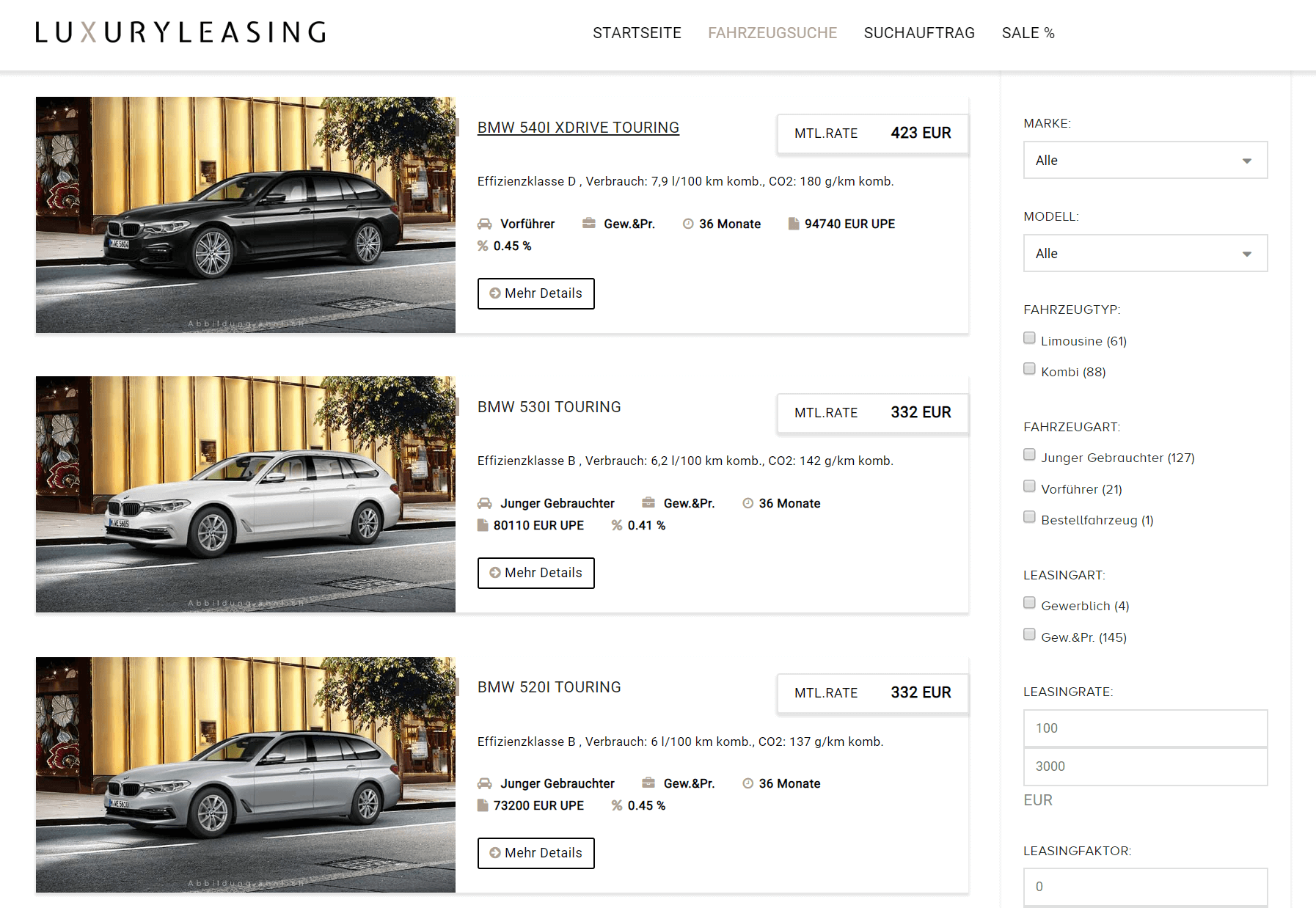1316x908 pixels.
Task: Click clock icon in BMW 520I row
Action: [748, 783]
